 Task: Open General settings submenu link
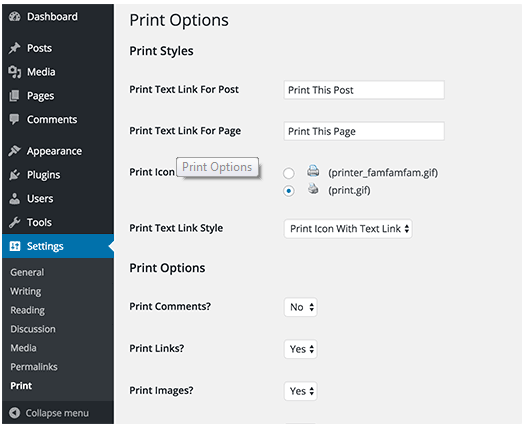pyautogui.click(x=27, y=272)
